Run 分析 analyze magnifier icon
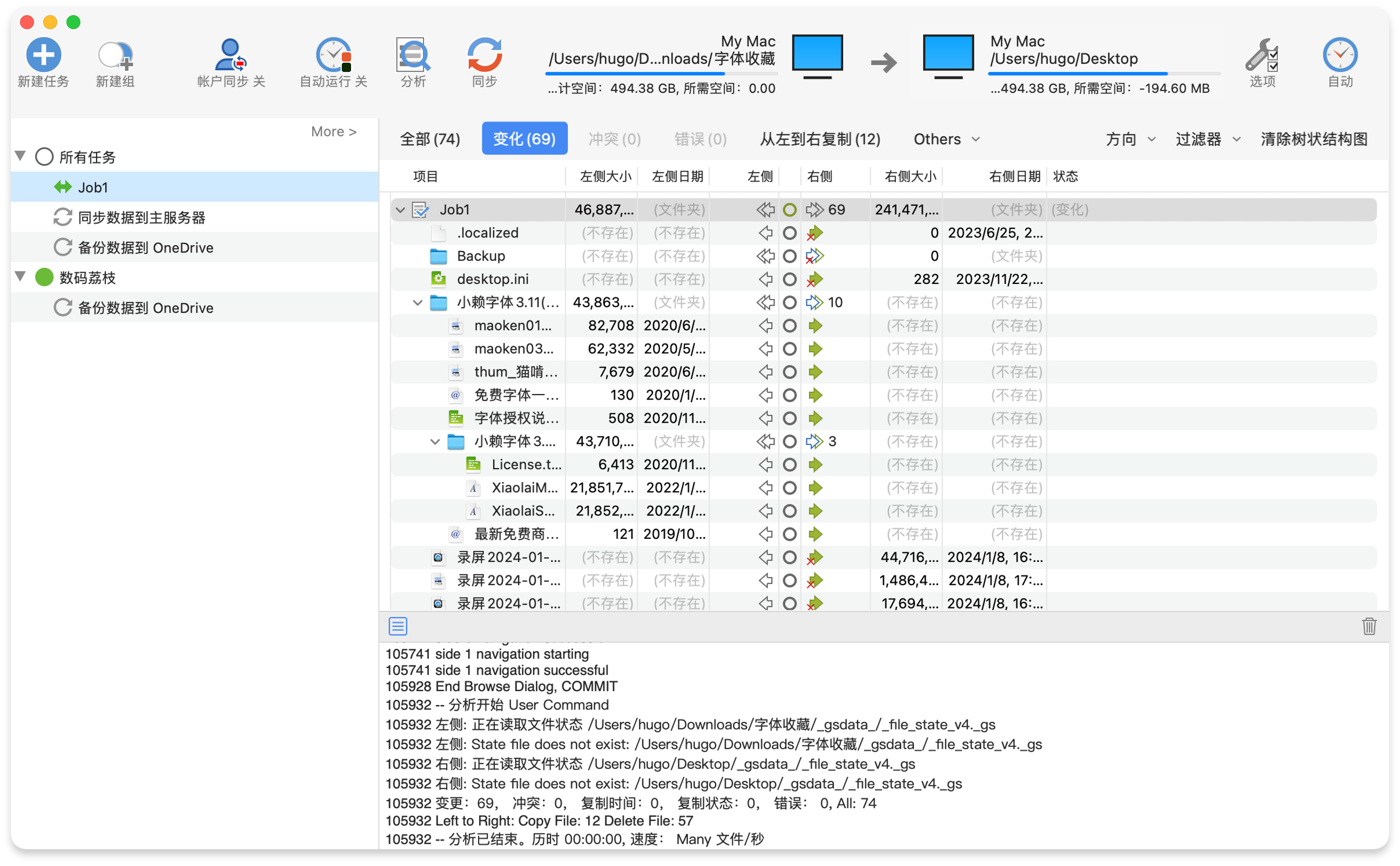This screenshot has height=866, width=1400. click(413, 55)
